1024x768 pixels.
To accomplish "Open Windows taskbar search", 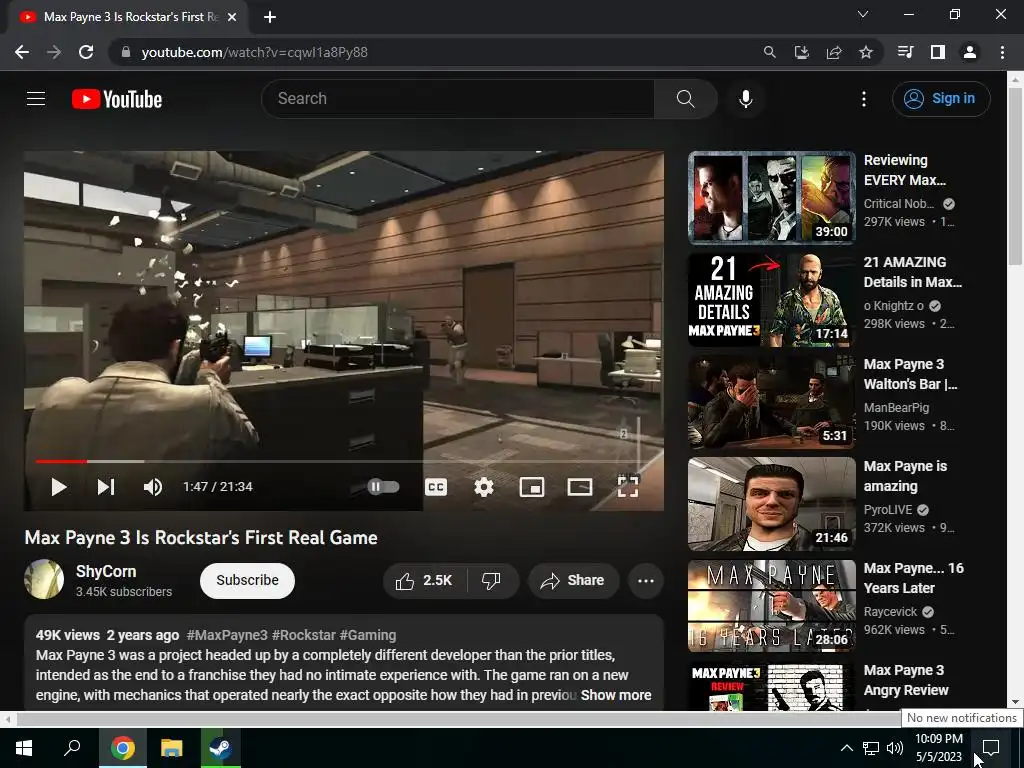I will [72, 748].
